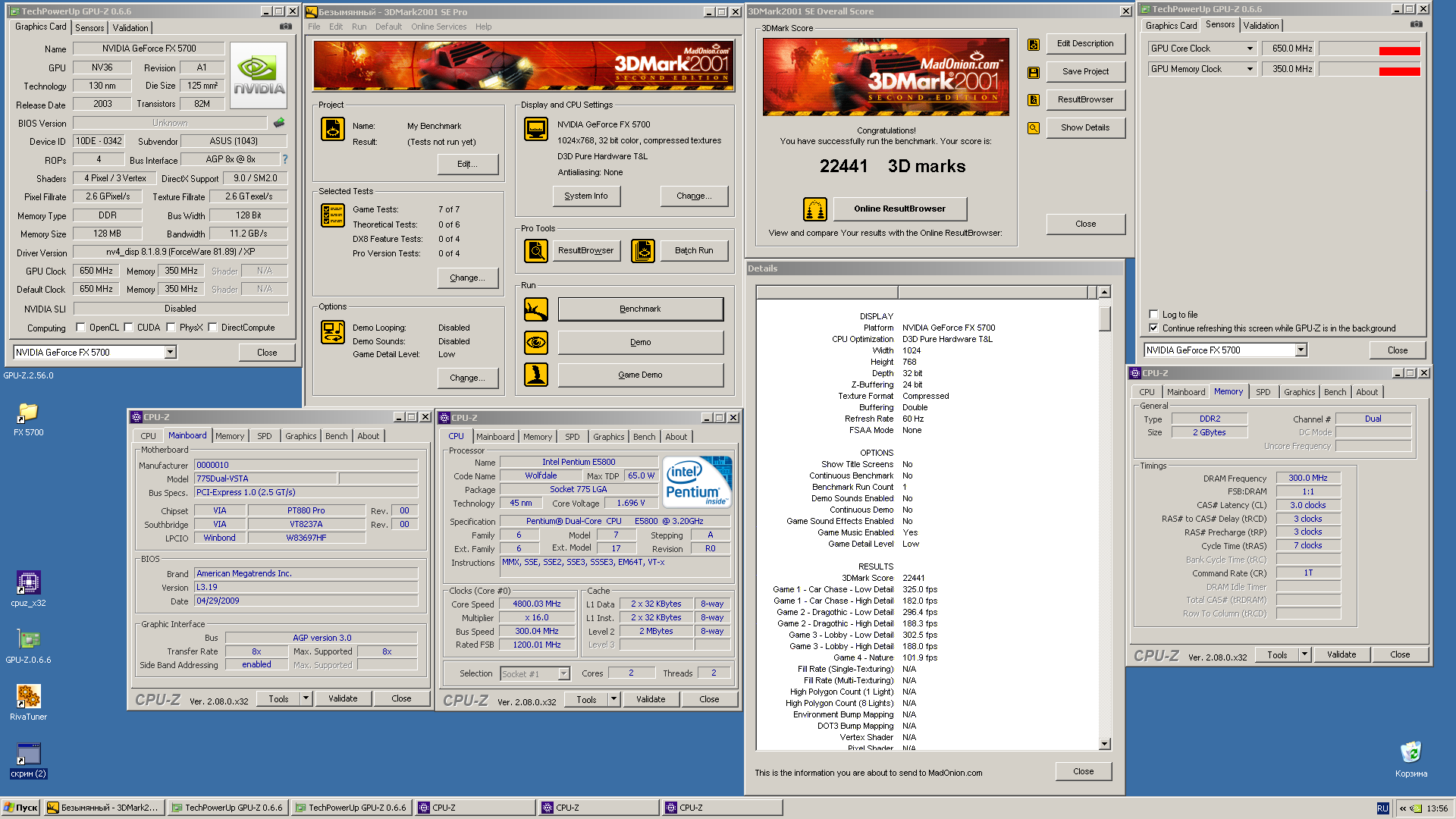Click the ResultBrowser magnifier icon in Pro Tools
This screenshot has height=819, width=1456.
(x=536, y=250)
